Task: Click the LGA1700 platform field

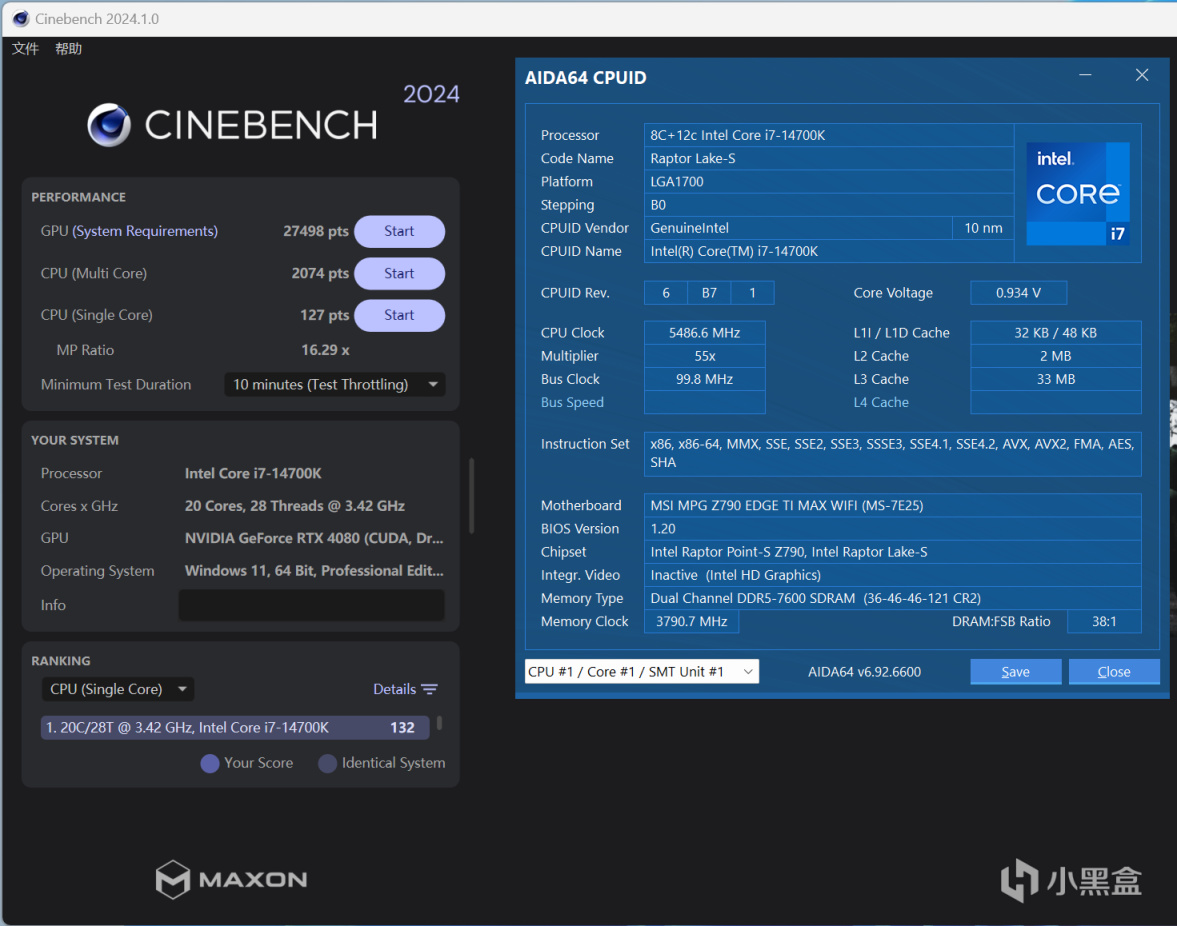Action: 829,182
